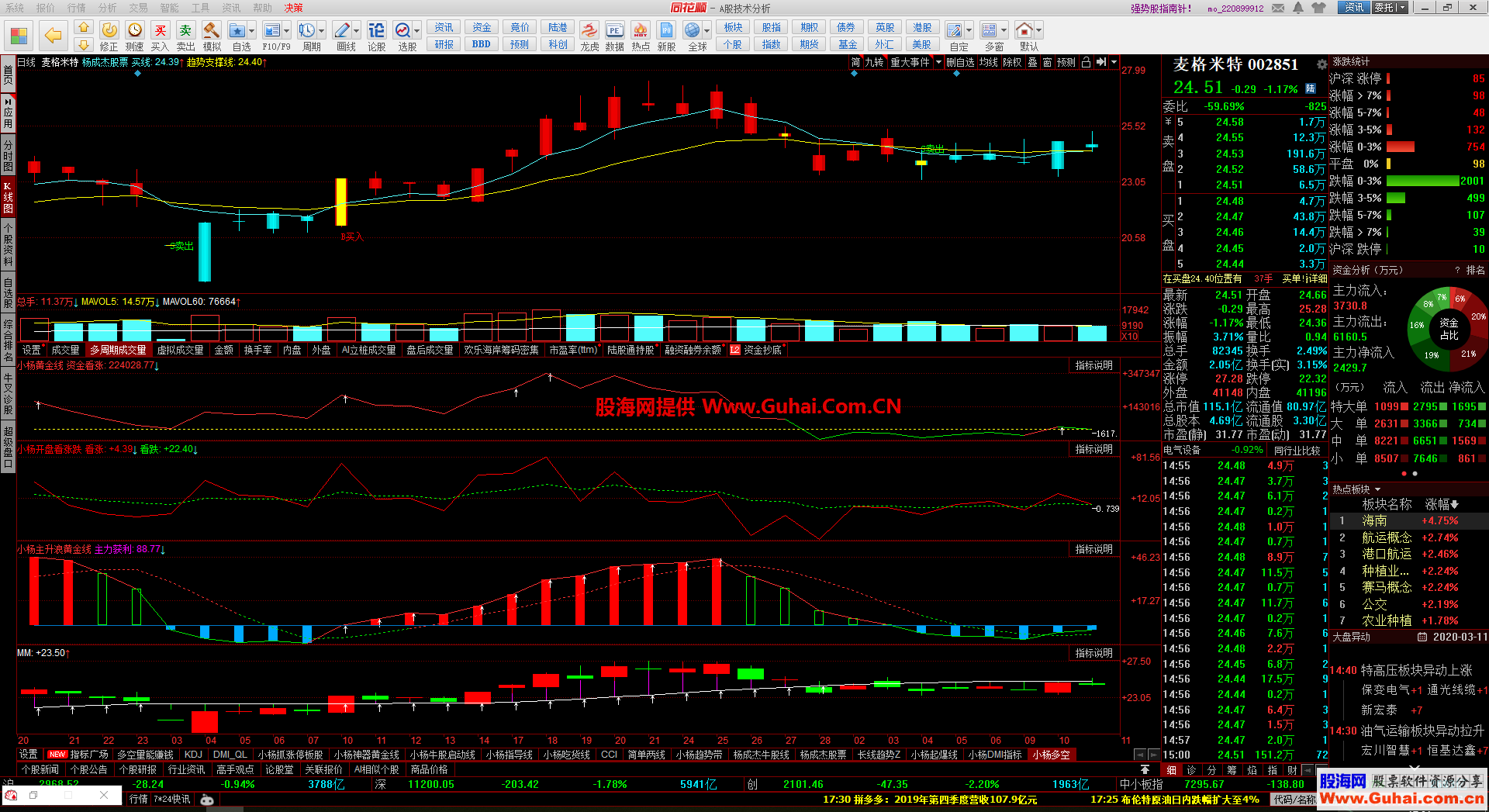Click the 数据 PE data icon
The width and height of the screenshot is (1489, 812).
pyautogui.click(x=614, y=30)
